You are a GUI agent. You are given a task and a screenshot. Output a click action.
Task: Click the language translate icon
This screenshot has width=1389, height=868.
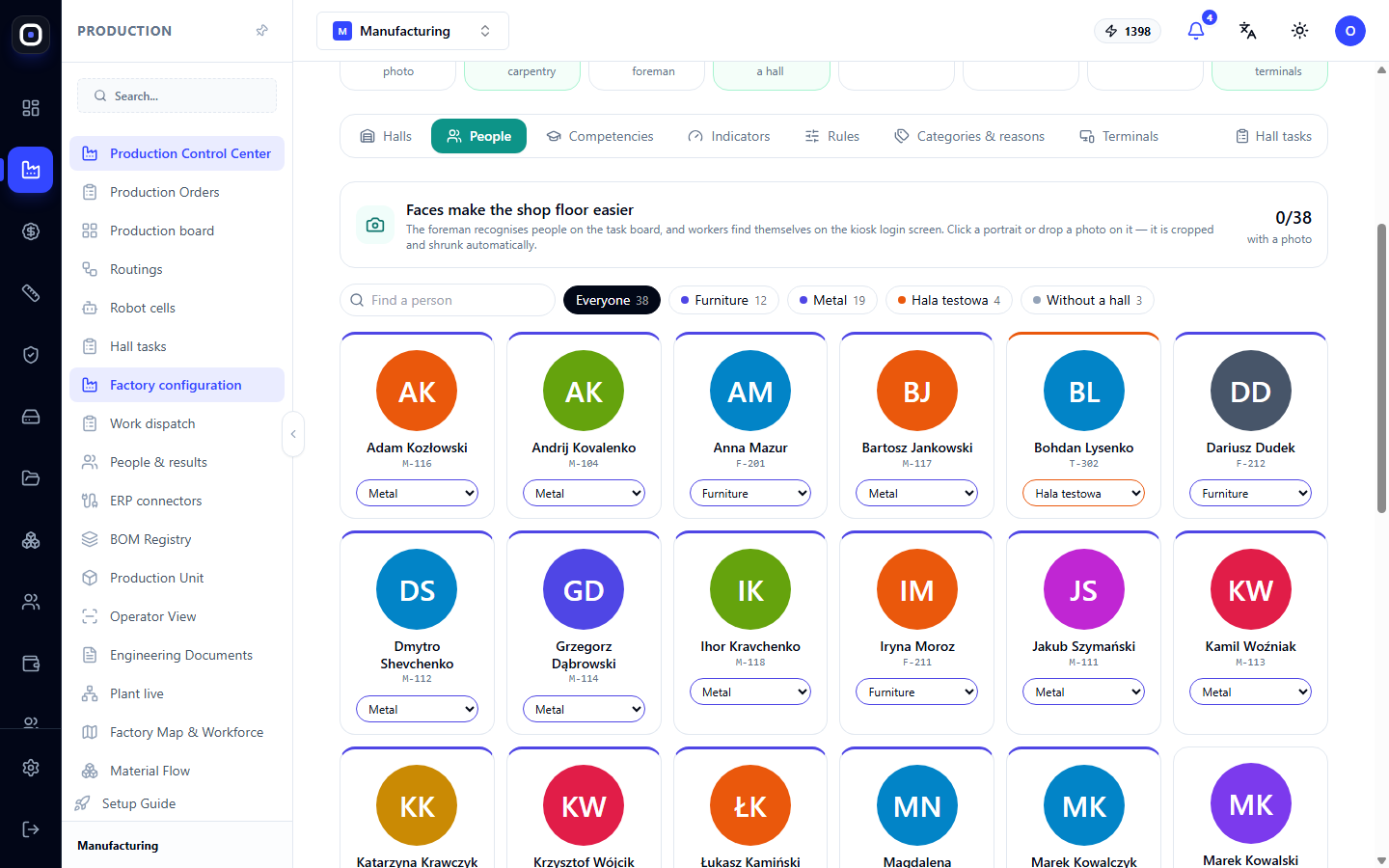1248,31
